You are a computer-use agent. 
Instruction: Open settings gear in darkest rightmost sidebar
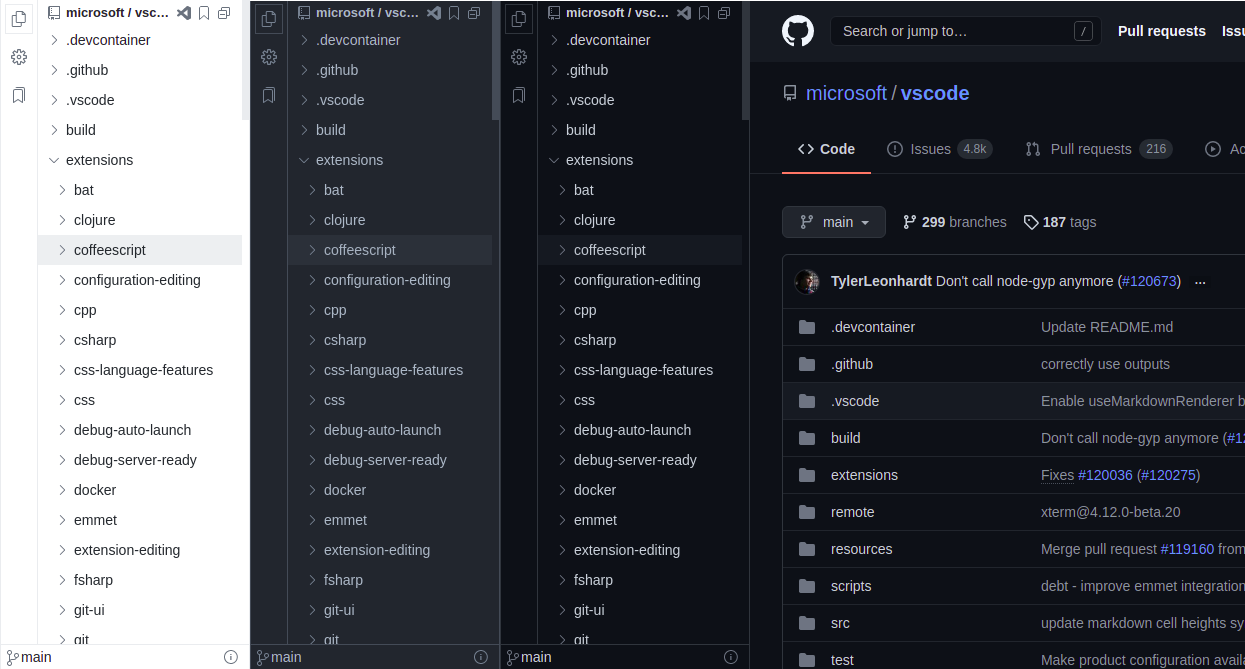[x=518, y=57]
